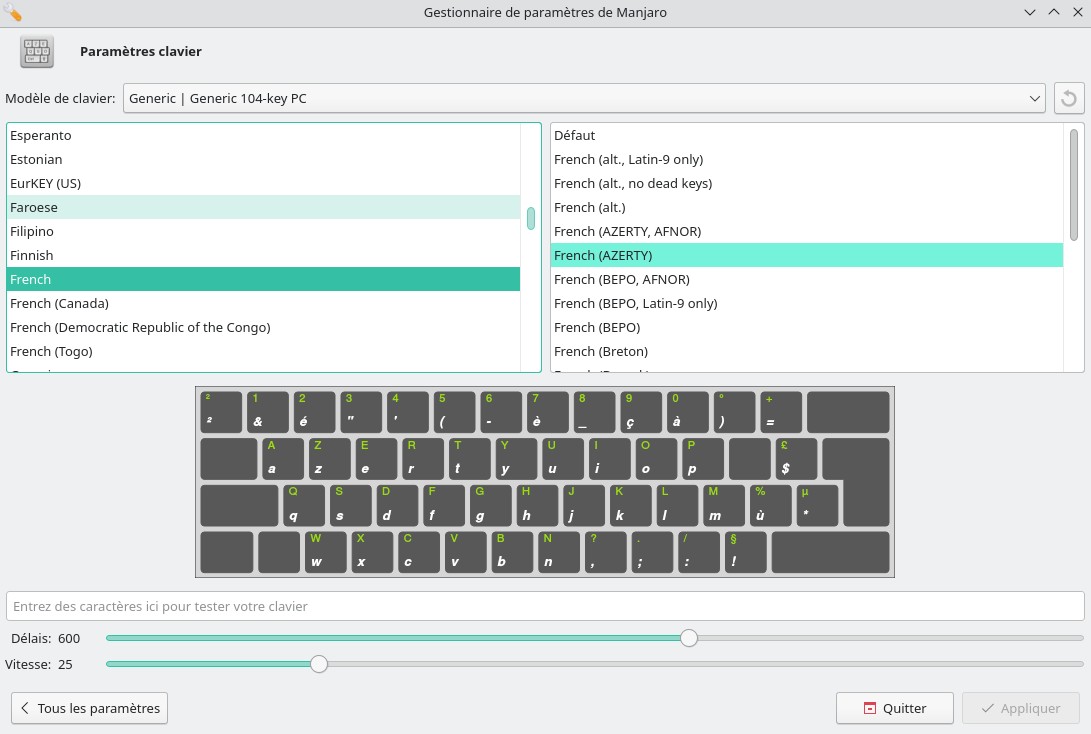Select French (AZERTY, AFNOR) variant
1091x734 pixels.
(x=807, y=232)
